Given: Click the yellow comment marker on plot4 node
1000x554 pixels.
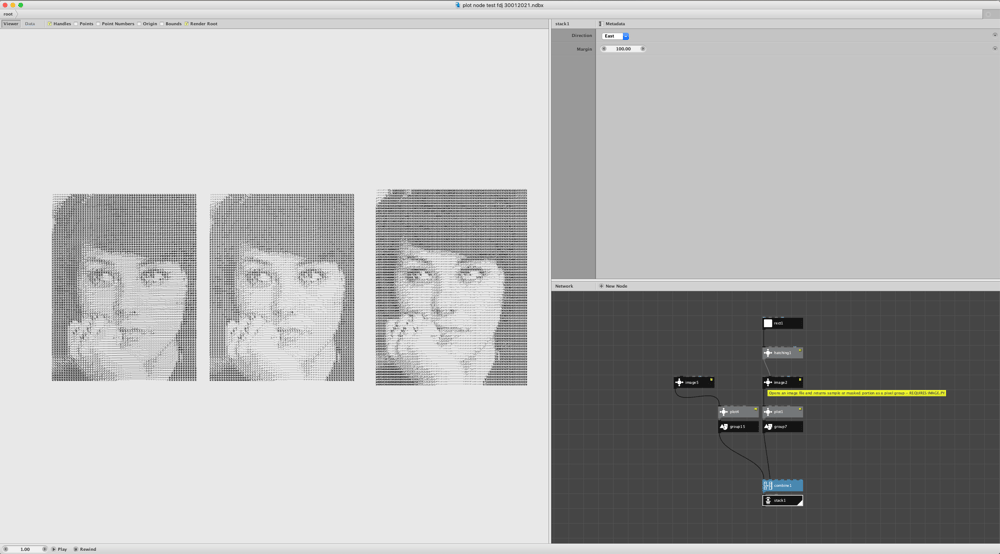Looking at the screenshot, I should point(756,409).
